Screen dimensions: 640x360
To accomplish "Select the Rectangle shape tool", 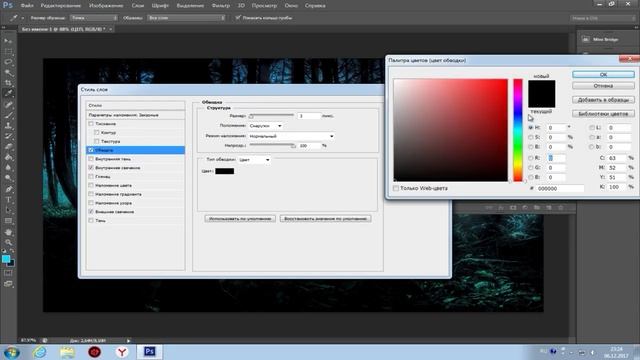I will (8, 221).
